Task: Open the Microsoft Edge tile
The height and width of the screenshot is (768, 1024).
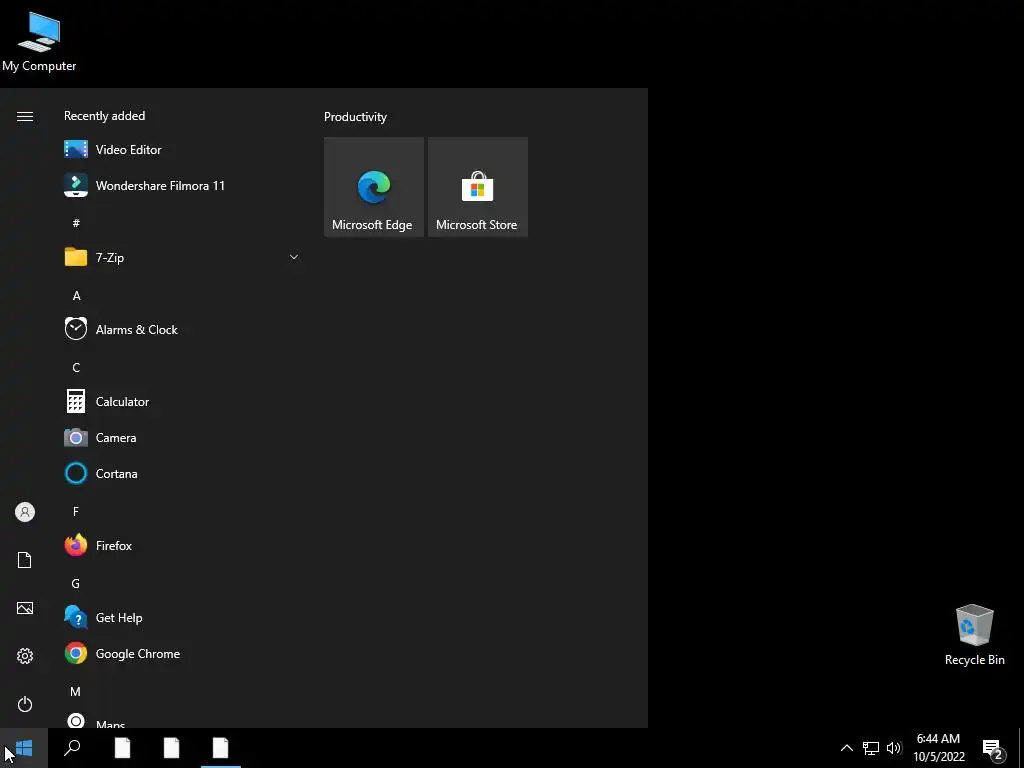Action: [374, 187]
